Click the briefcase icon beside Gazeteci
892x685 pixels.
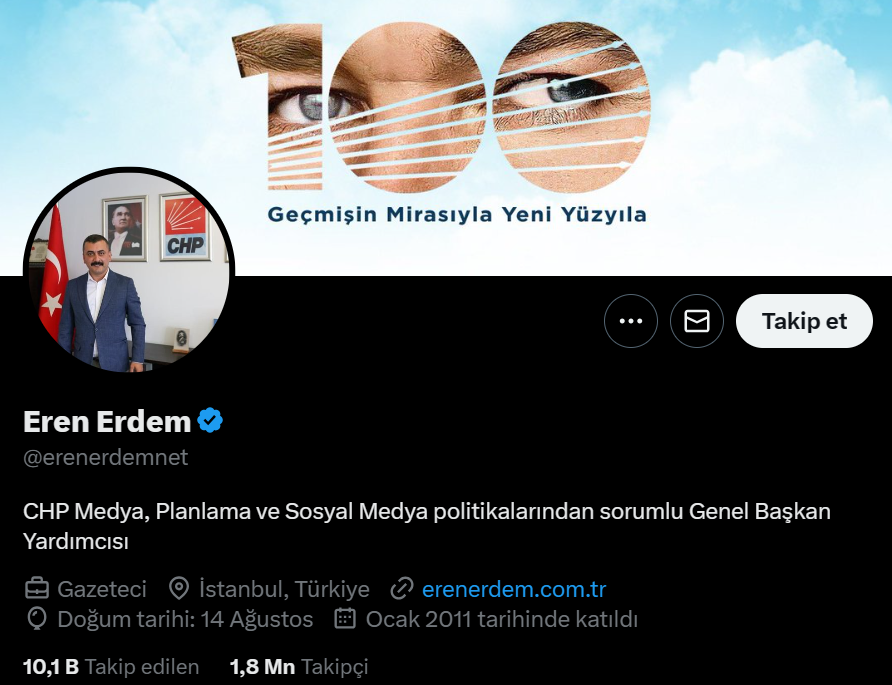(37, 589)
